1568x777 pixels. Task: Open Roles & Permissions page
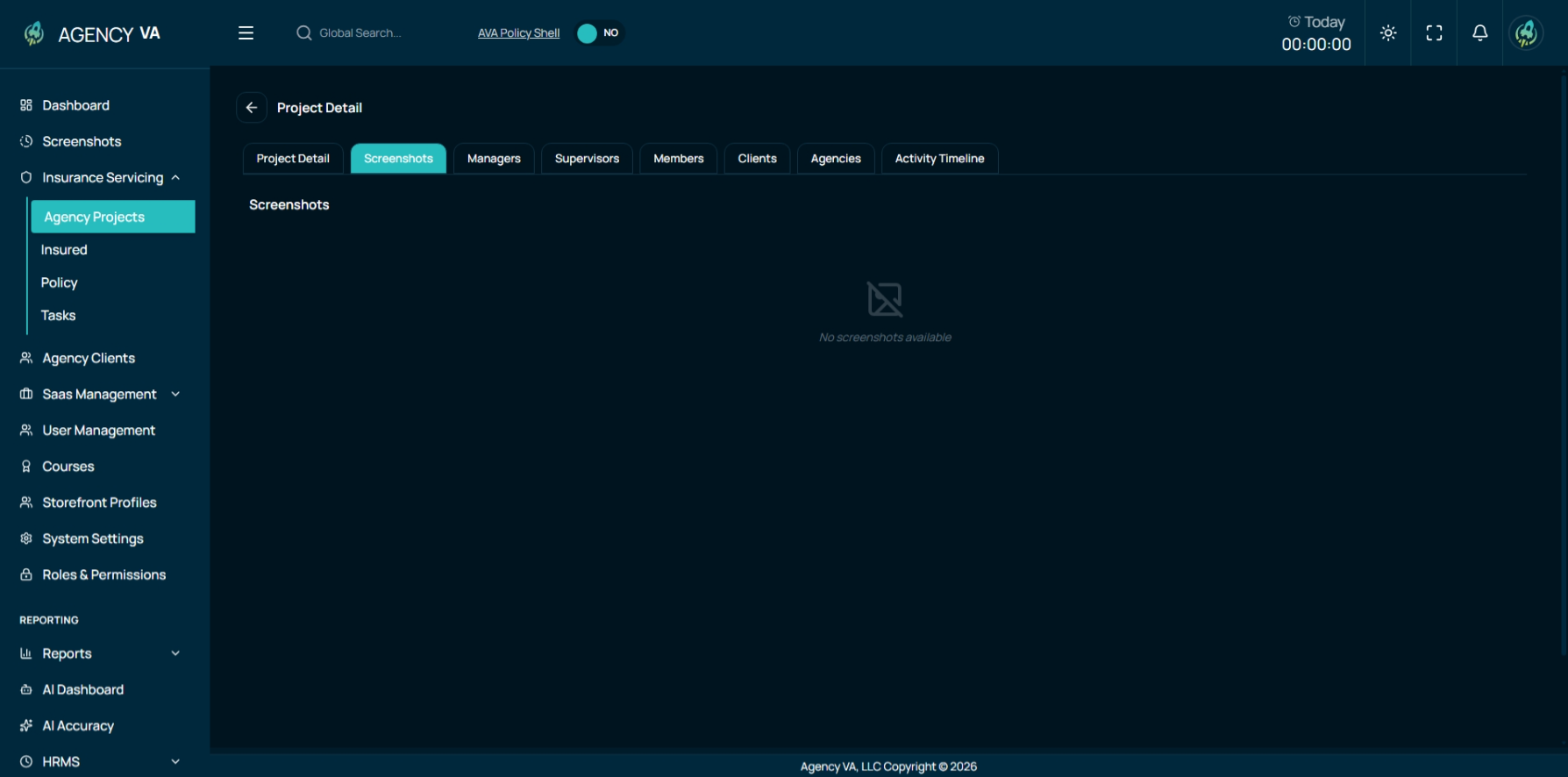103,574
